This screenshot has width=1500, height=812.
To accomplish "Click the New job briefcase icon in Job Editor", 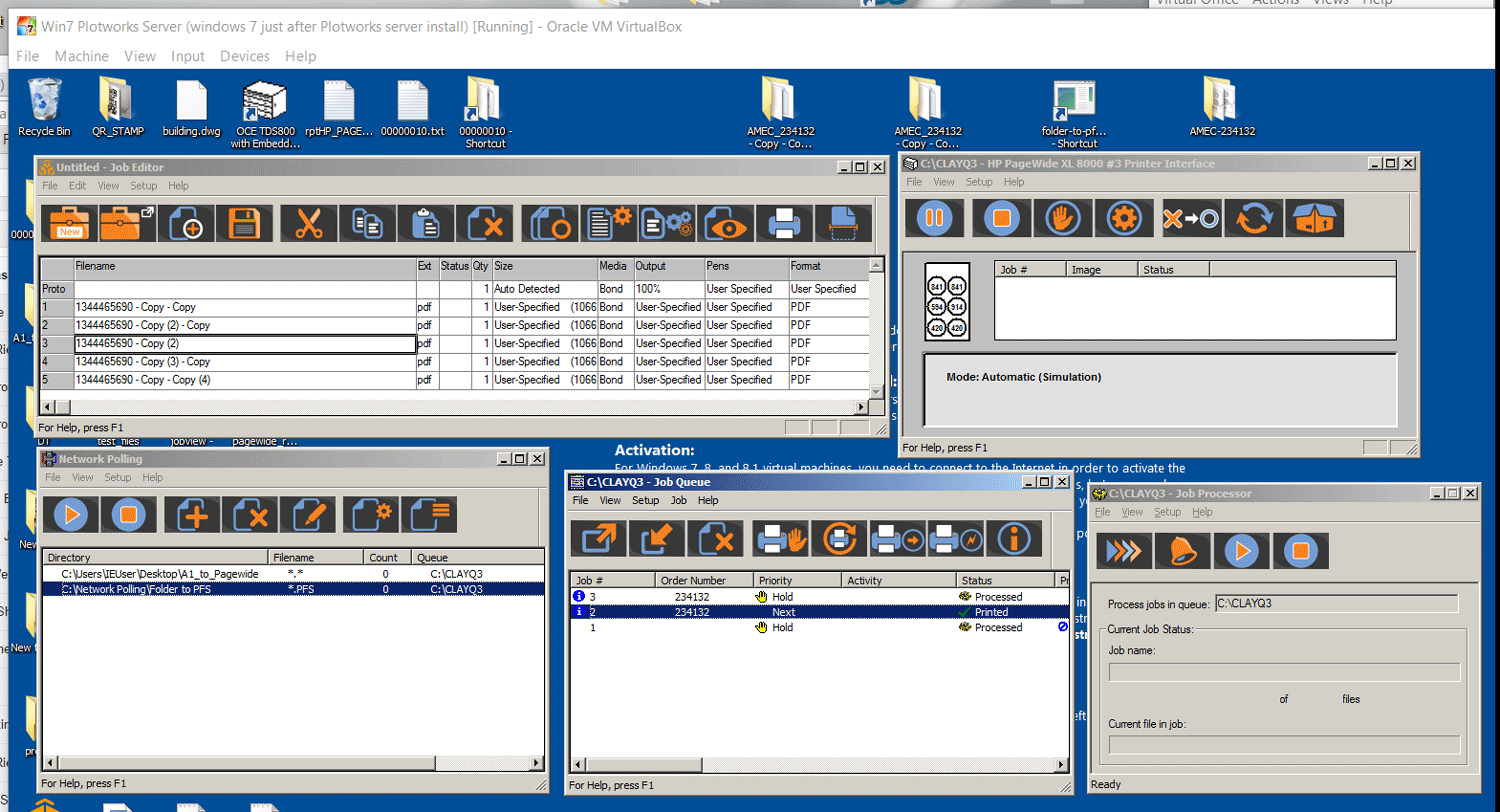I will click(69, 223).
